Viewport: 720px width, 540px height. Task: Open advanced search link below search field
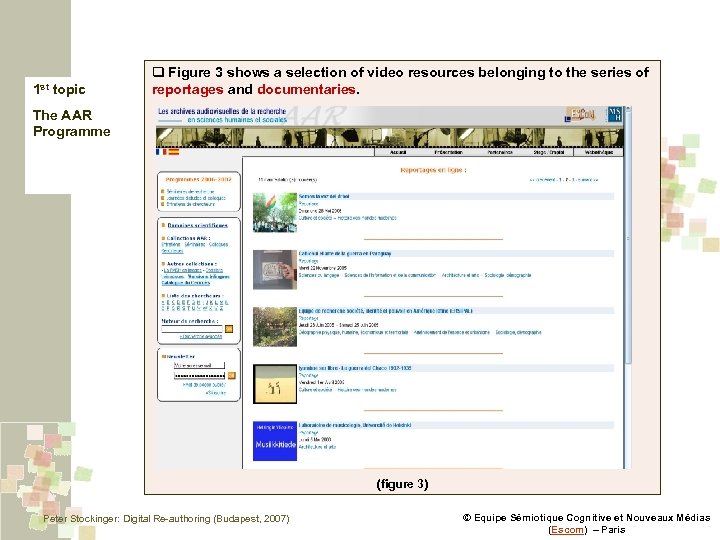point(201,337)
